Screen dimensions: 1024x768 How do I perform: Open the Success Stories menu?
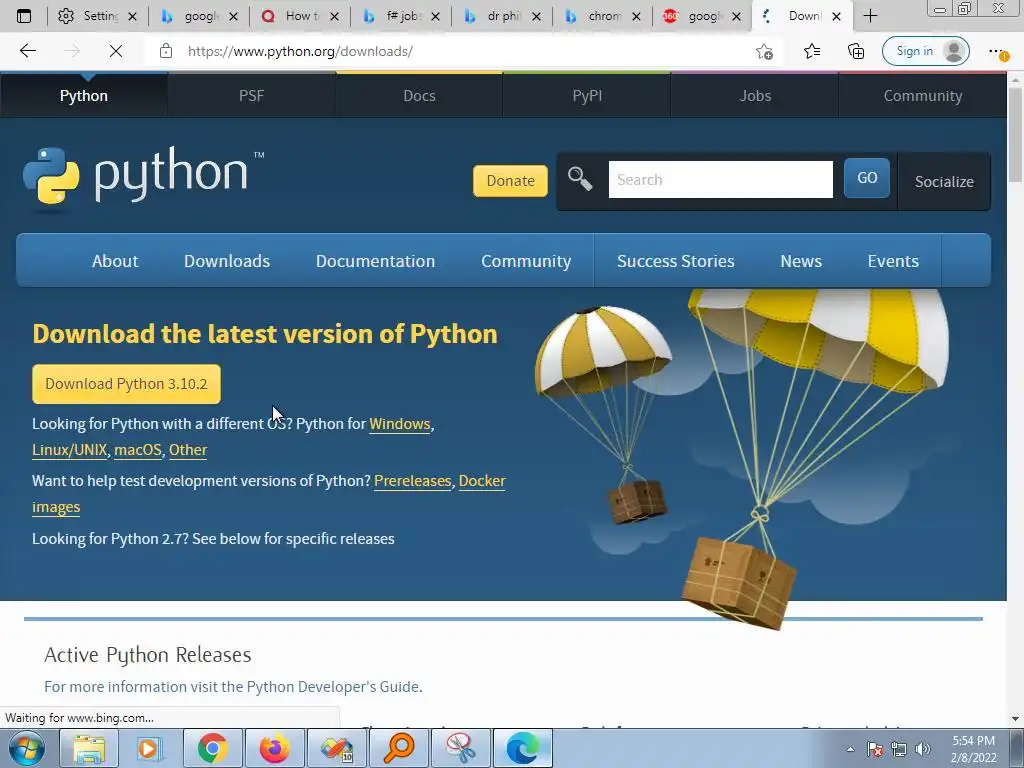[x=675, y=261]
